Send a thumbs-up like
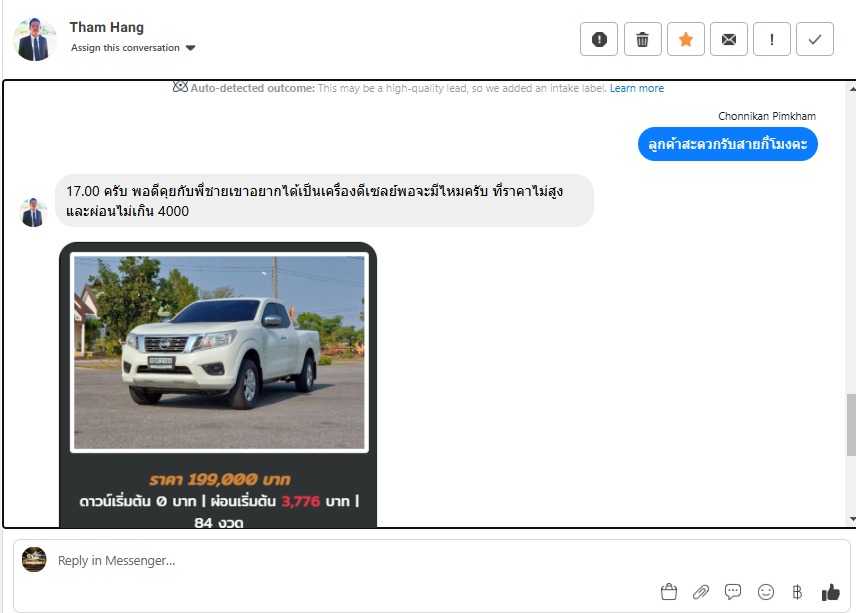856x613 pixels. 830,592
